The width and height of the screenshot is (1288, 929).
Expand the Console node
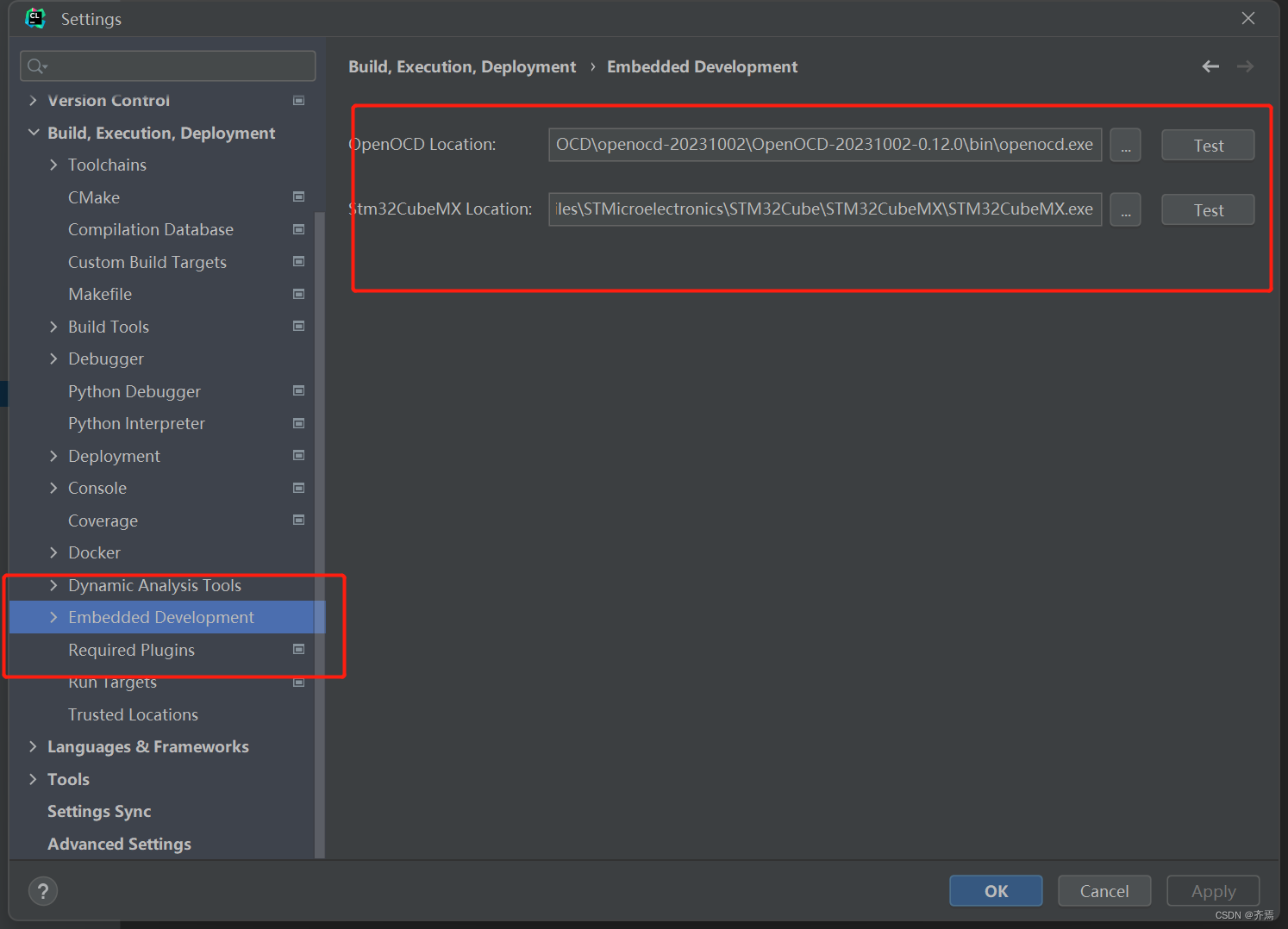pos(53,488)
